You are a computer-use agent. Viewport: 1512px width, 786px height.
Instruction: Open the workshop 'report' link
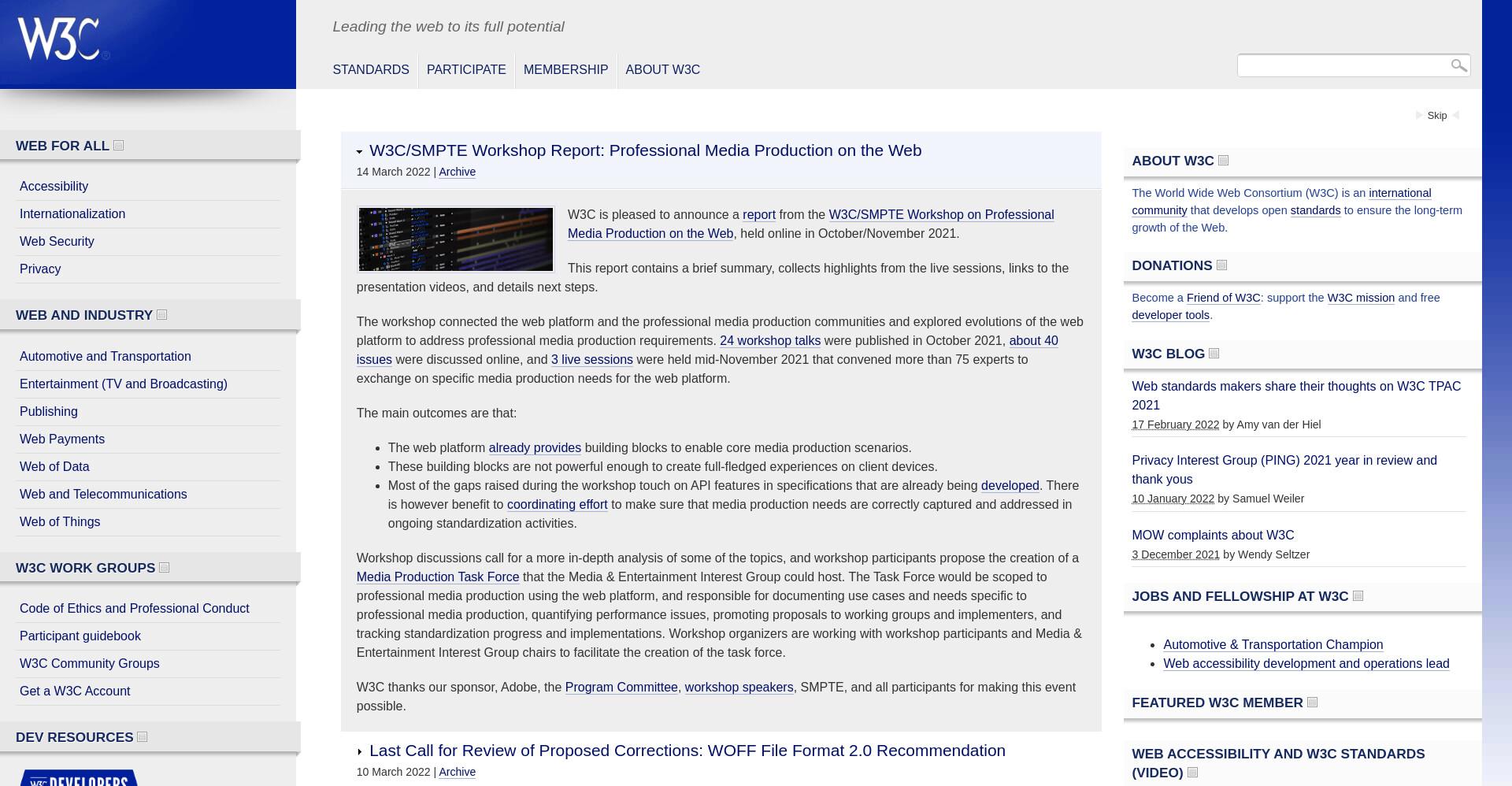(x=759, y=215)
